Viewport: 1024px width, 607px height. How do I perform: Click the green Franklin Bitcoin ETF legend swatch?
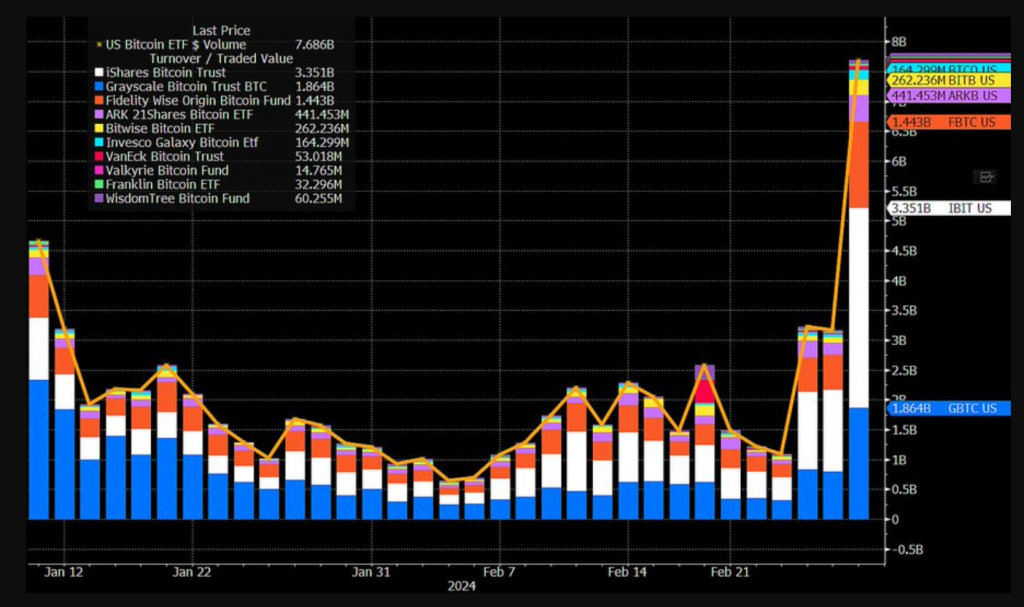[x=98, y=185]
